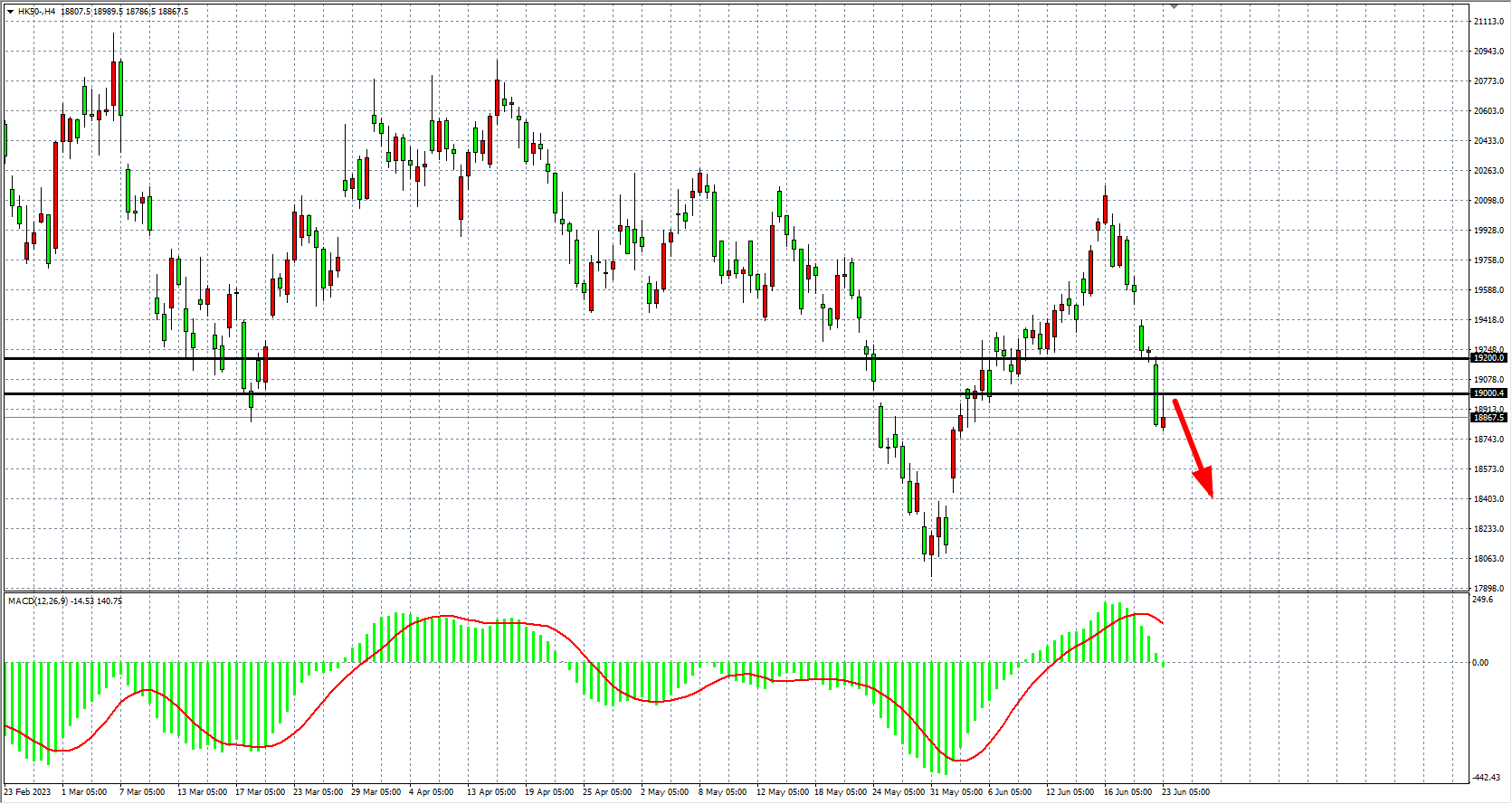Click the 13 Apr 05:00 time label
This screenshot has width=1512, height=804.
click(491, 792)
